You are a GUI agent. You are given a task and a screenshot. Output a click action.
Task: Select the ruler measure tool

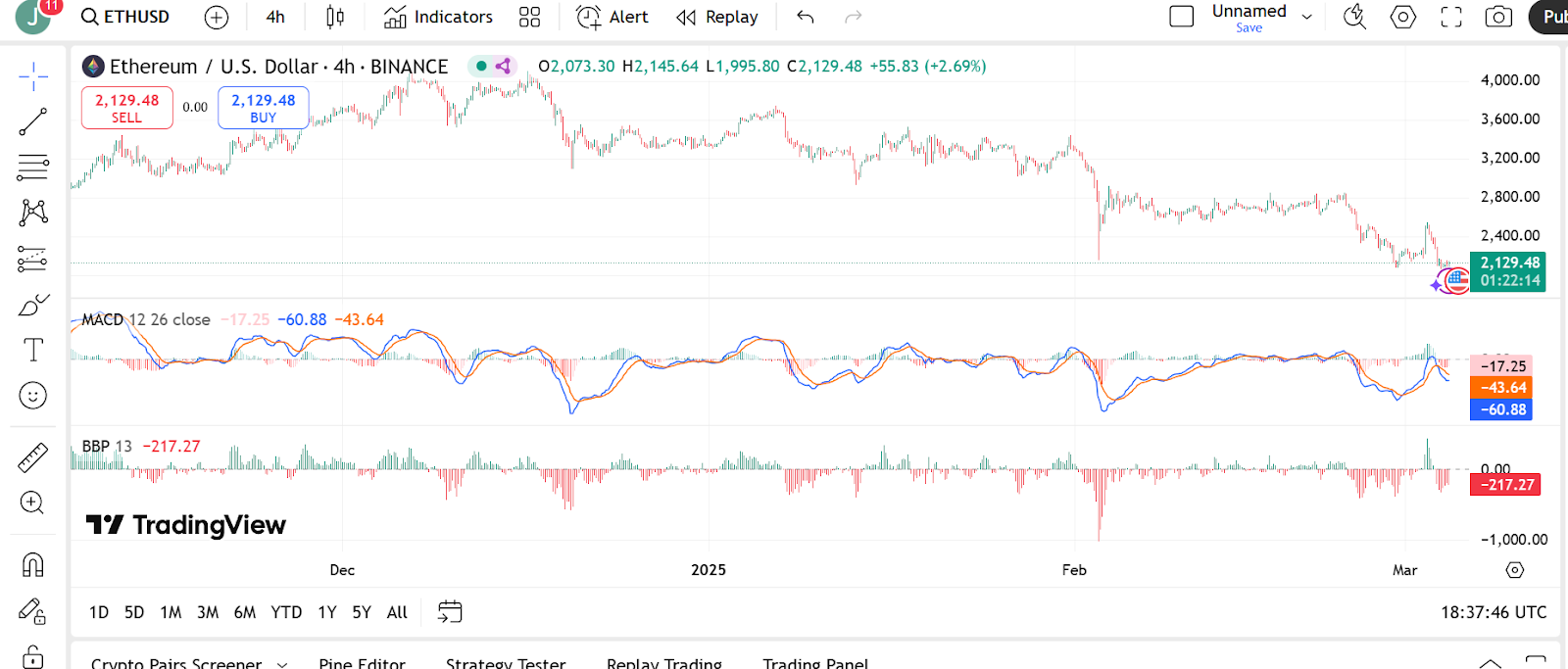pos(33,457)
